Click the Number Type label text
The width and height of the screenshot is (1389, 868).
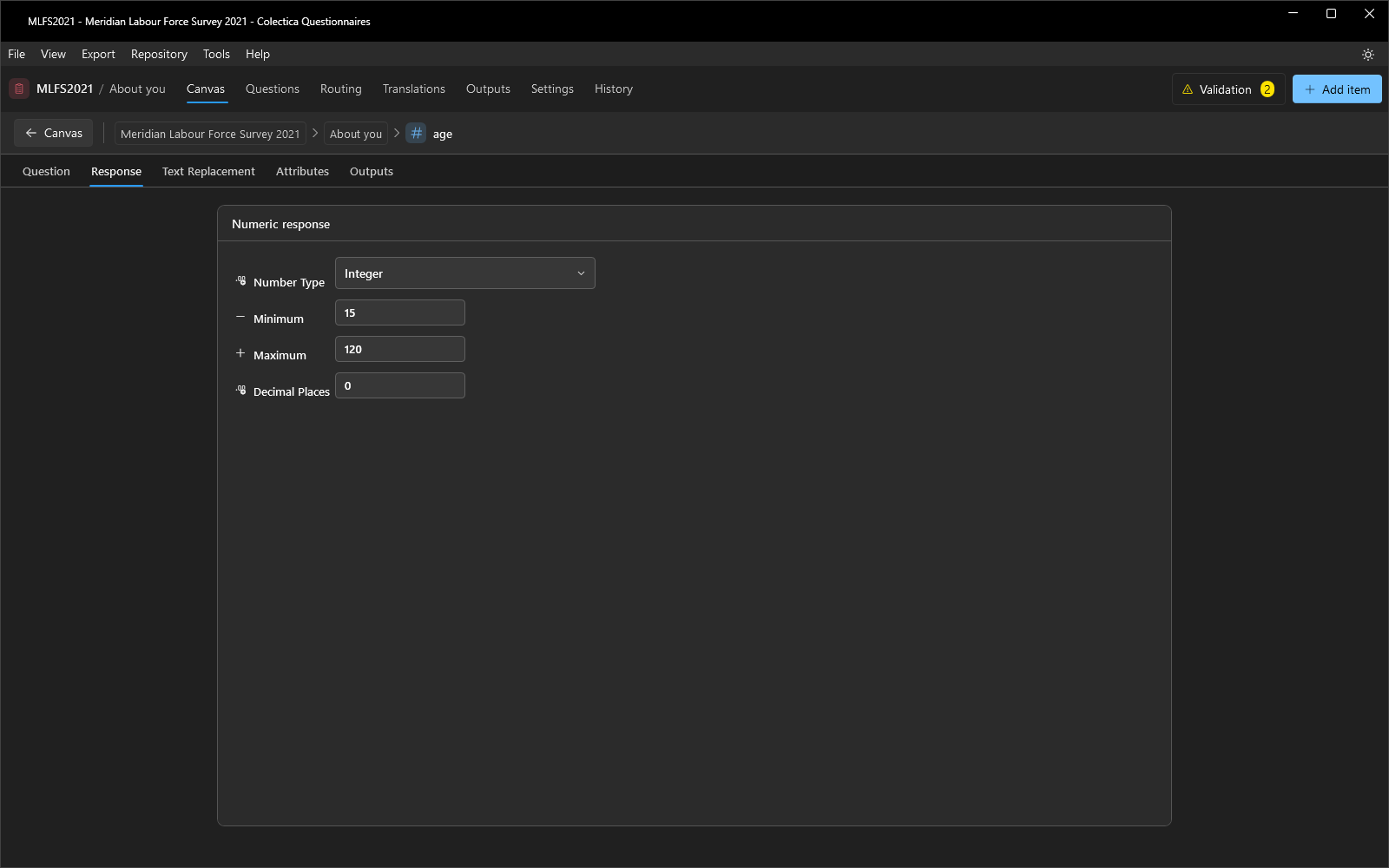pyautogui.click(x=289, y=282)
